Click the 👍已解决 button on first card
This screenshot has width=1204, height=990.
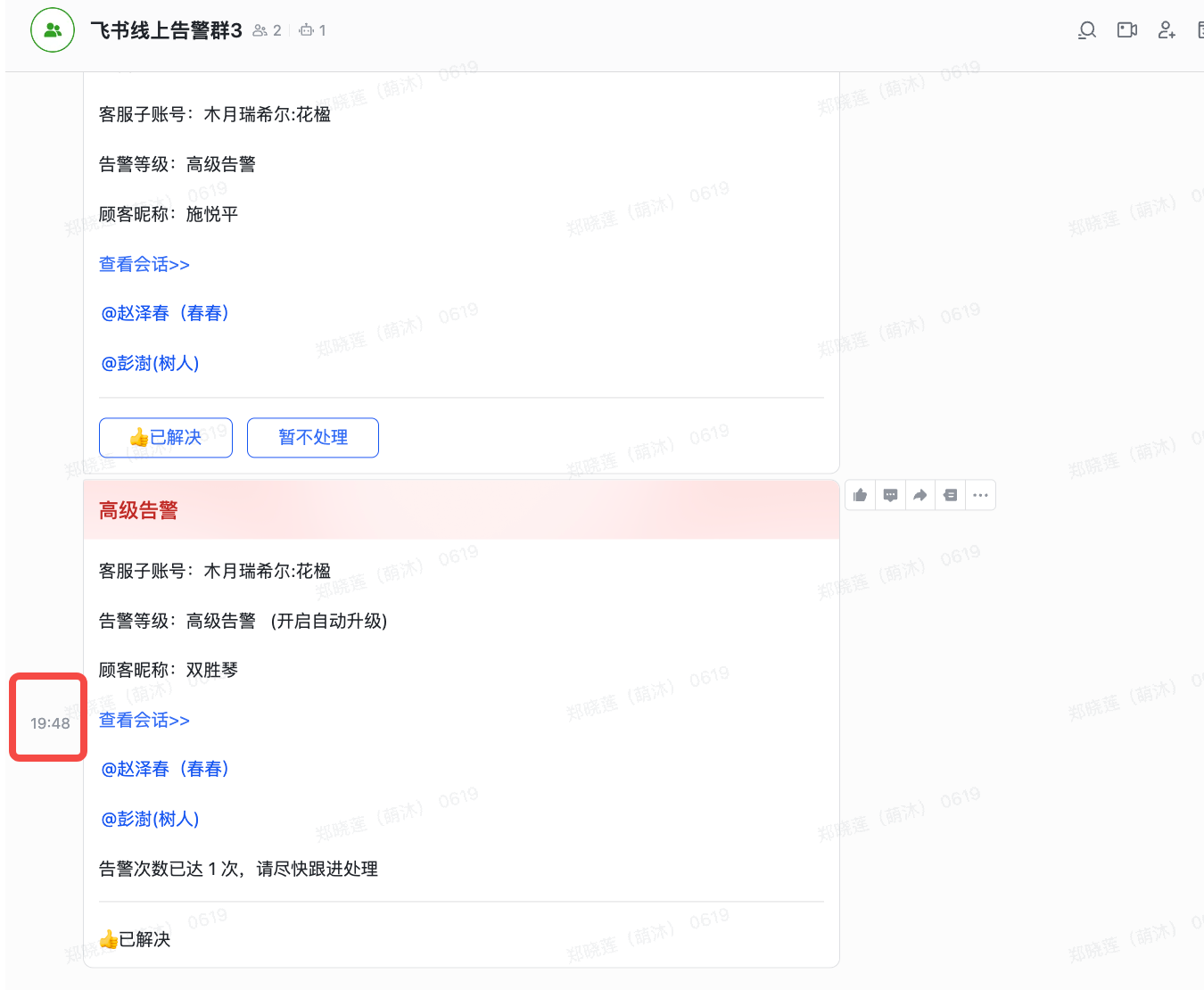pos(166,437)
